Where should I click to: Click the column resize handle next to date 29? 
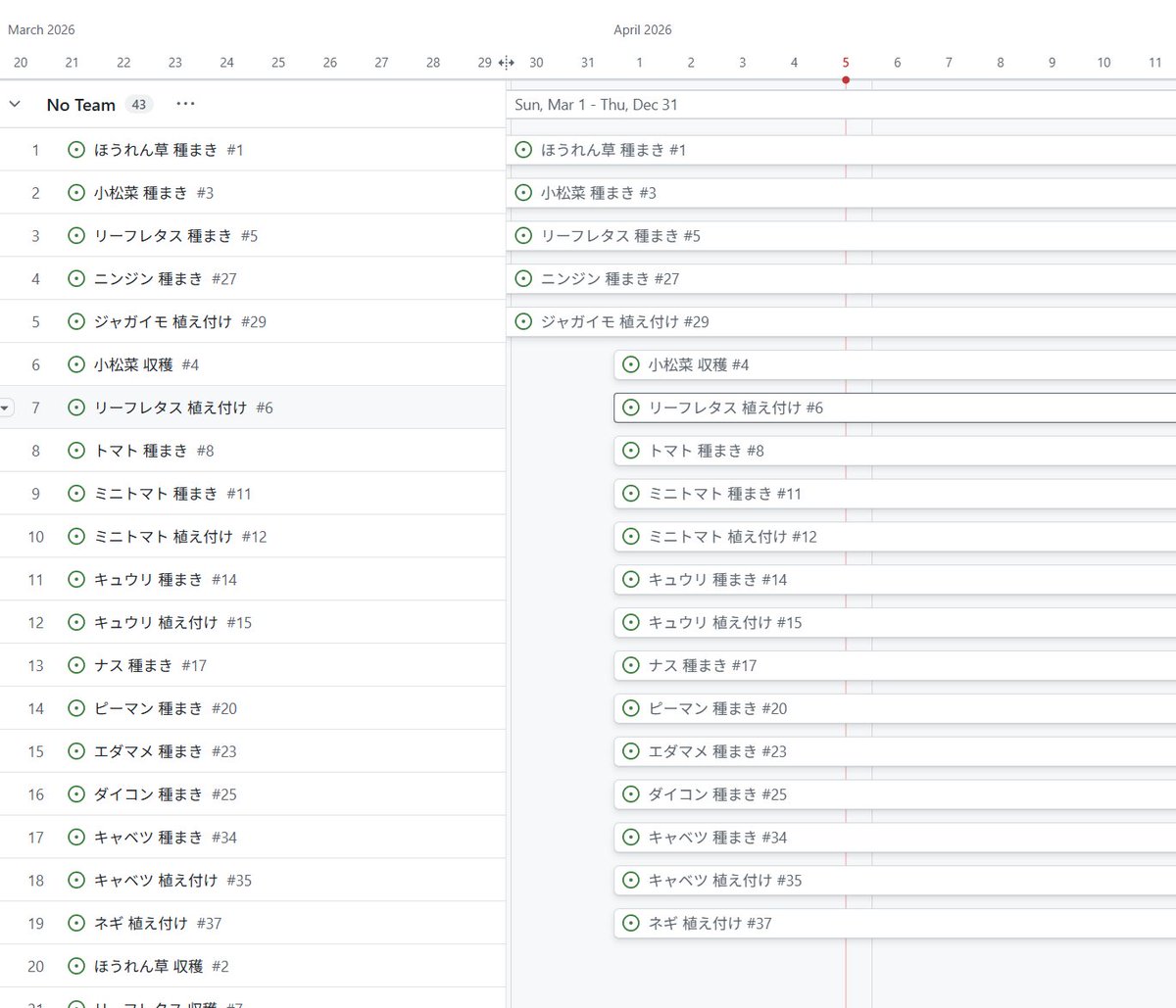[507, 63]
